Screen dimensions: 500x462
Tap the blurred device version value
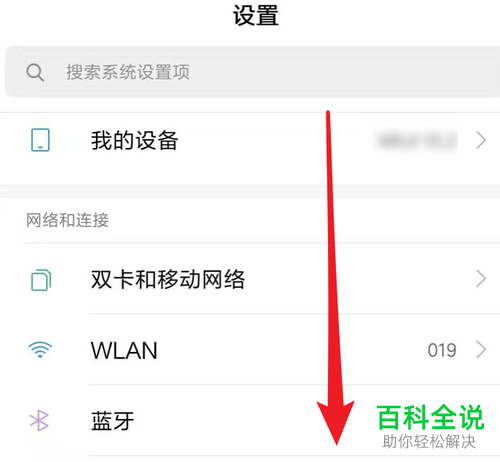[x=417, y=140]
